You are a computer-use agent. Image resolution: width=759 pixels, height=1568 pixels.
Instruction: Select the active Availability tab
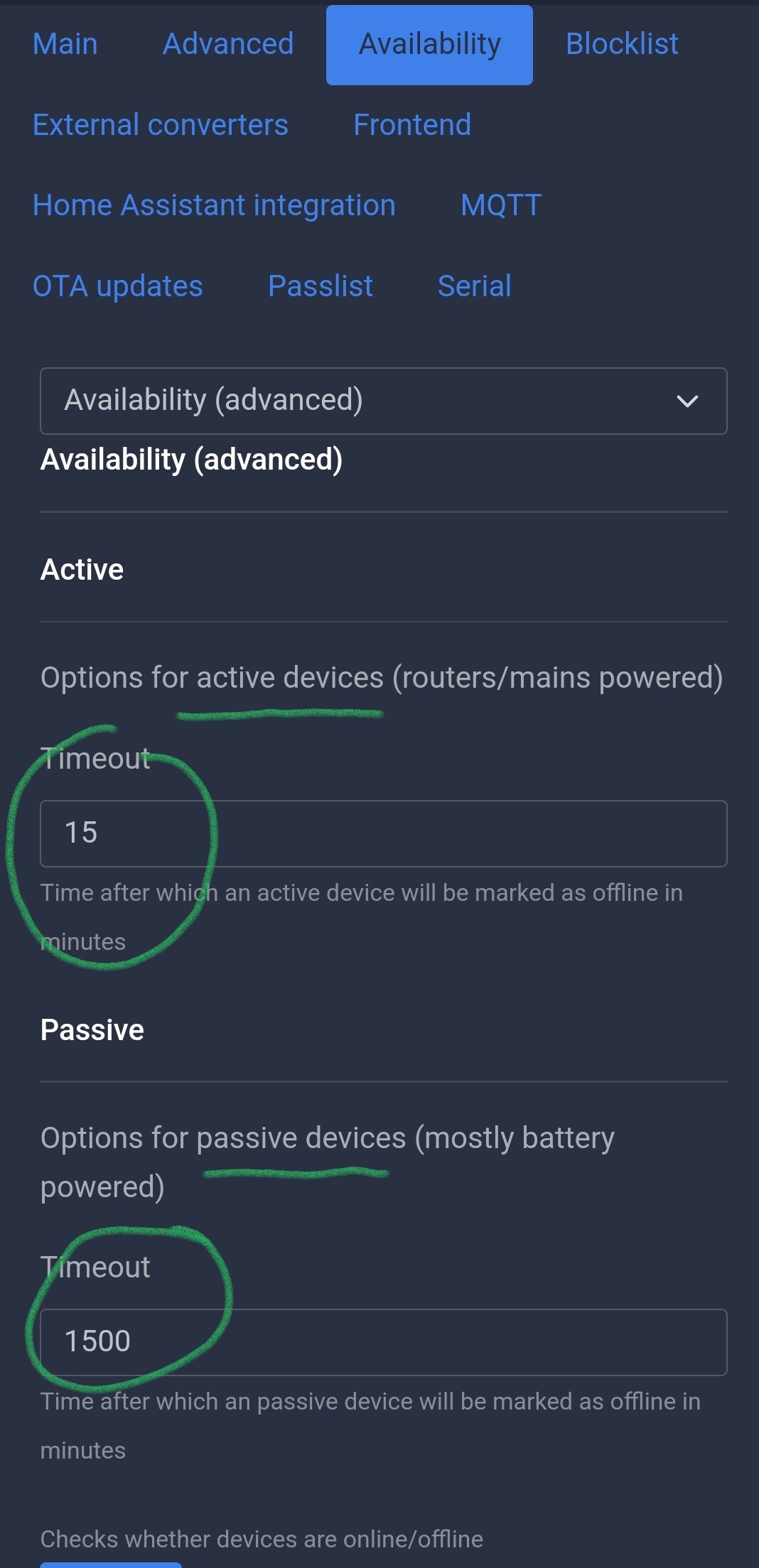tap(429, 45)
